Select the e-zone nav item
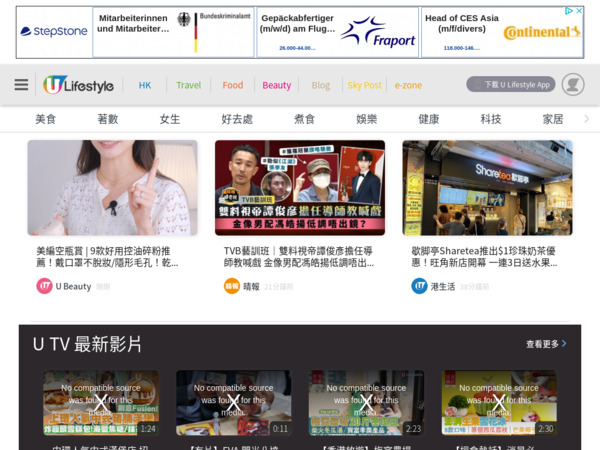 (x=408, y=85)
